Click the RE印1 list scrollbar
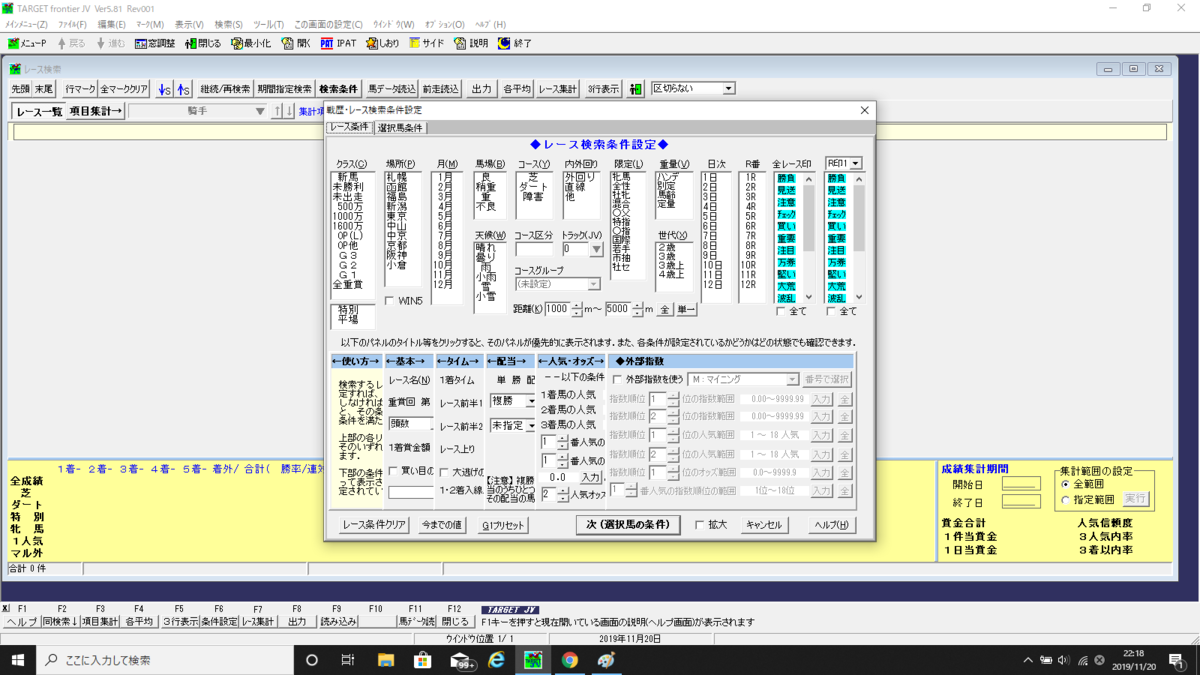The width and height of the screenshot is (1200, 675). (x=858, y=238)
